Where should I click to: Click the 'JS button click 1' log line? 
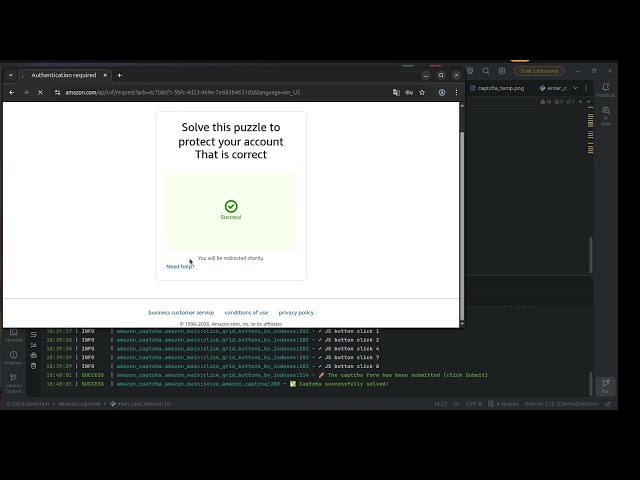(213, 331)
